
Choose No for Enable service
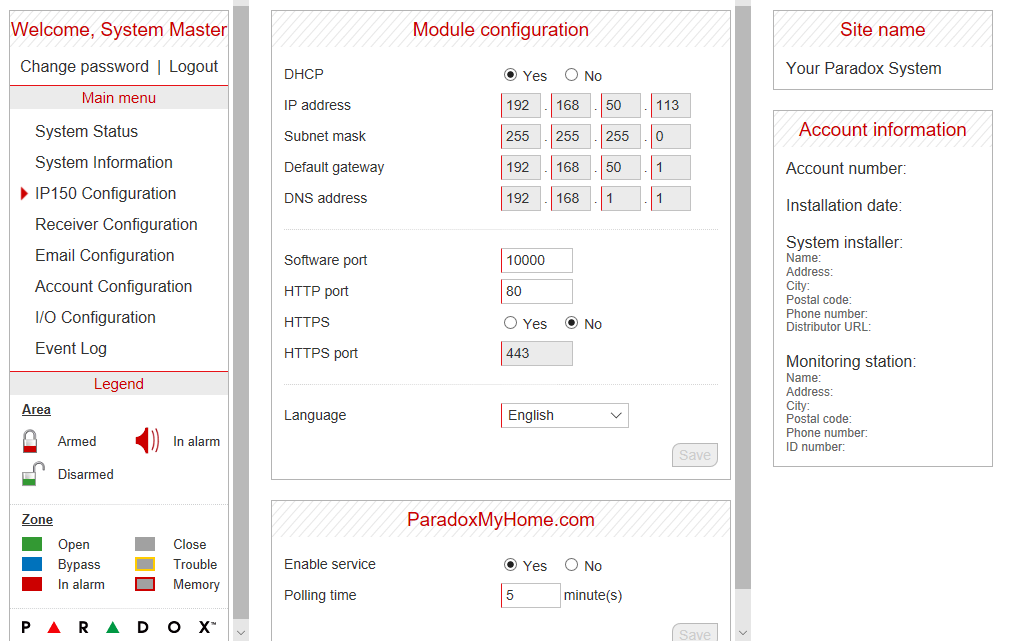(x=571, y=565)
